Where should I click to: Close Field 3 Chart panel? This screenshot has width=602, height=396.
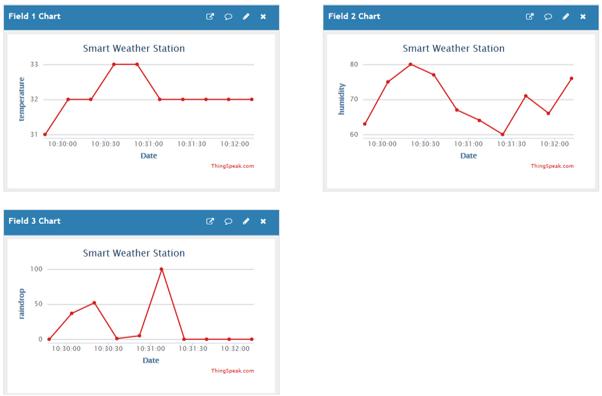263,221
